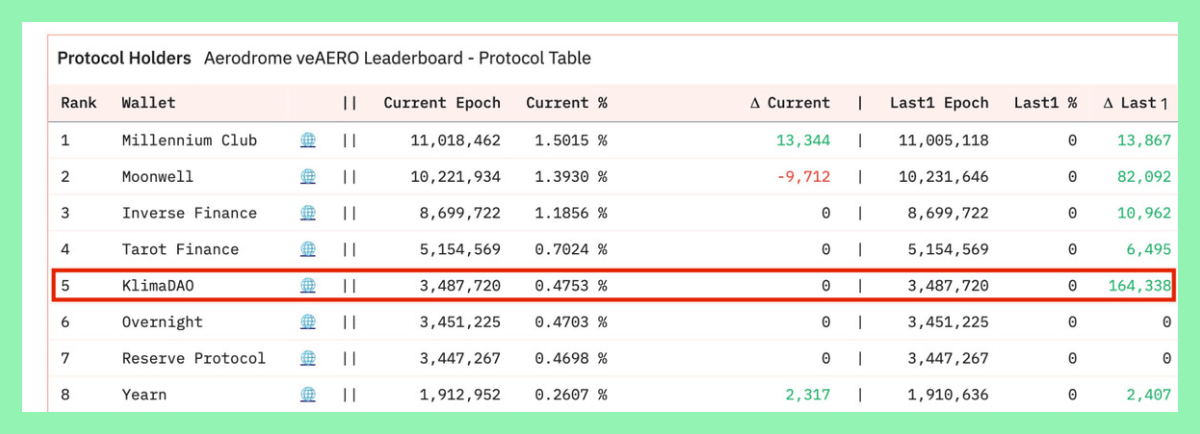Click delta Last1 value 164,338
Screen dimensions: 1200x434
click(x=1139, y=286)
